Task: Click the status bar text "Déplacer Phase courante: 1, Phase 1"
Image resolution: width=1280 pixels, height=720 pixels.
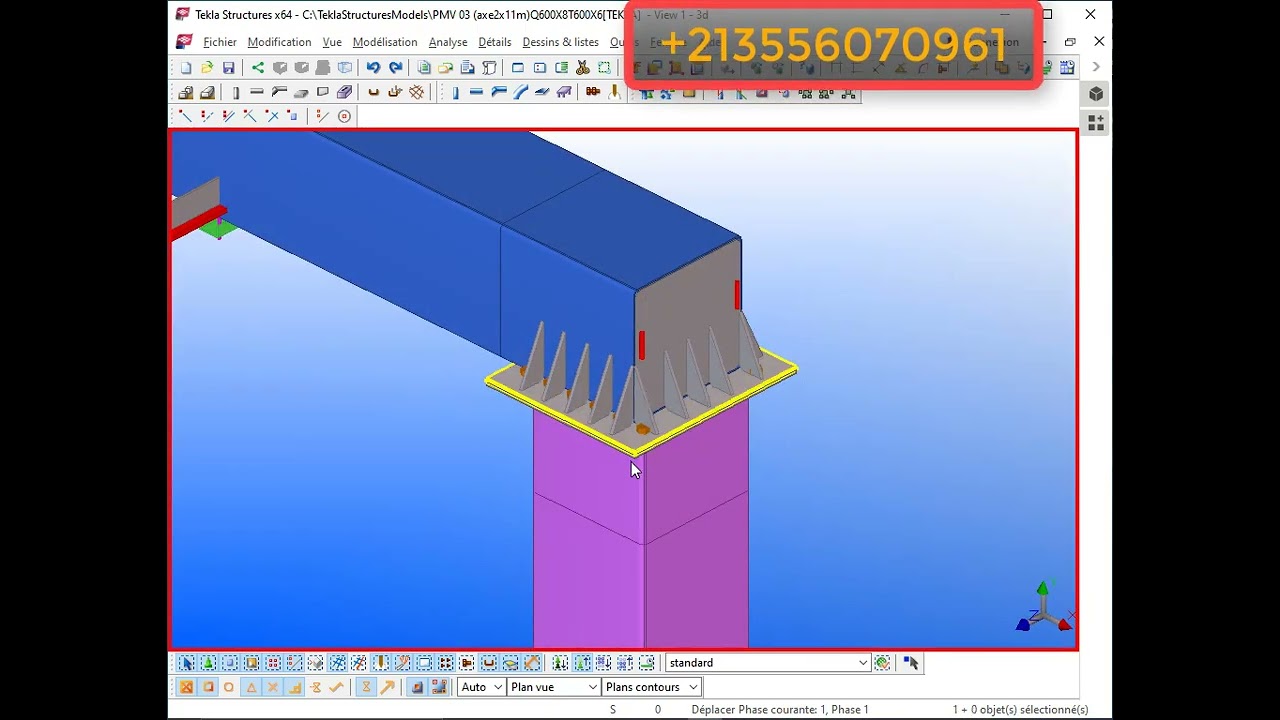Action: (780, 709)
